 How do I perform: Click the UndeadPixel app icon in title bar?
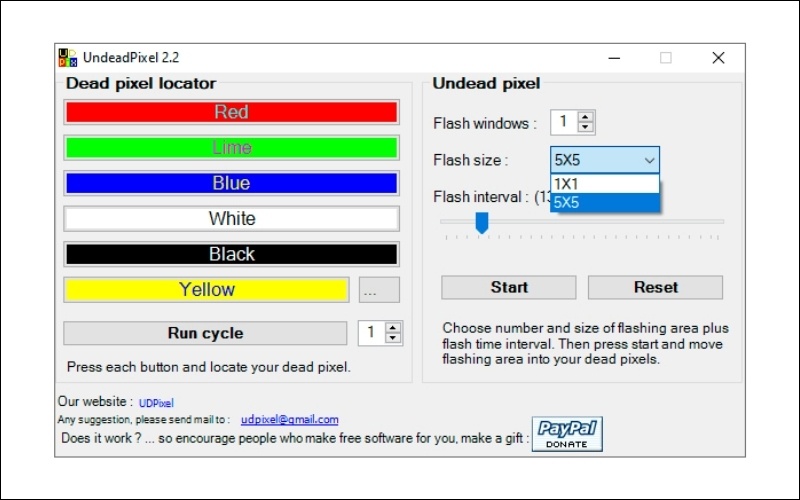[67, 58]
